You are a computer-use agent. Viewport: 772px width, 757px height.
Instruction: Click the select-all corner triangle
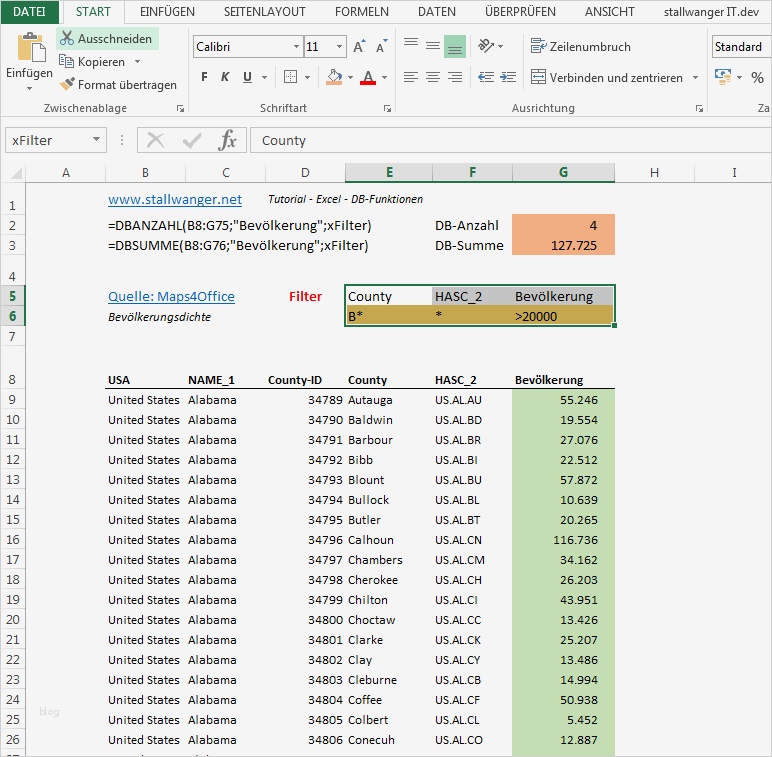pyautogui.click(x=16, y=173)
